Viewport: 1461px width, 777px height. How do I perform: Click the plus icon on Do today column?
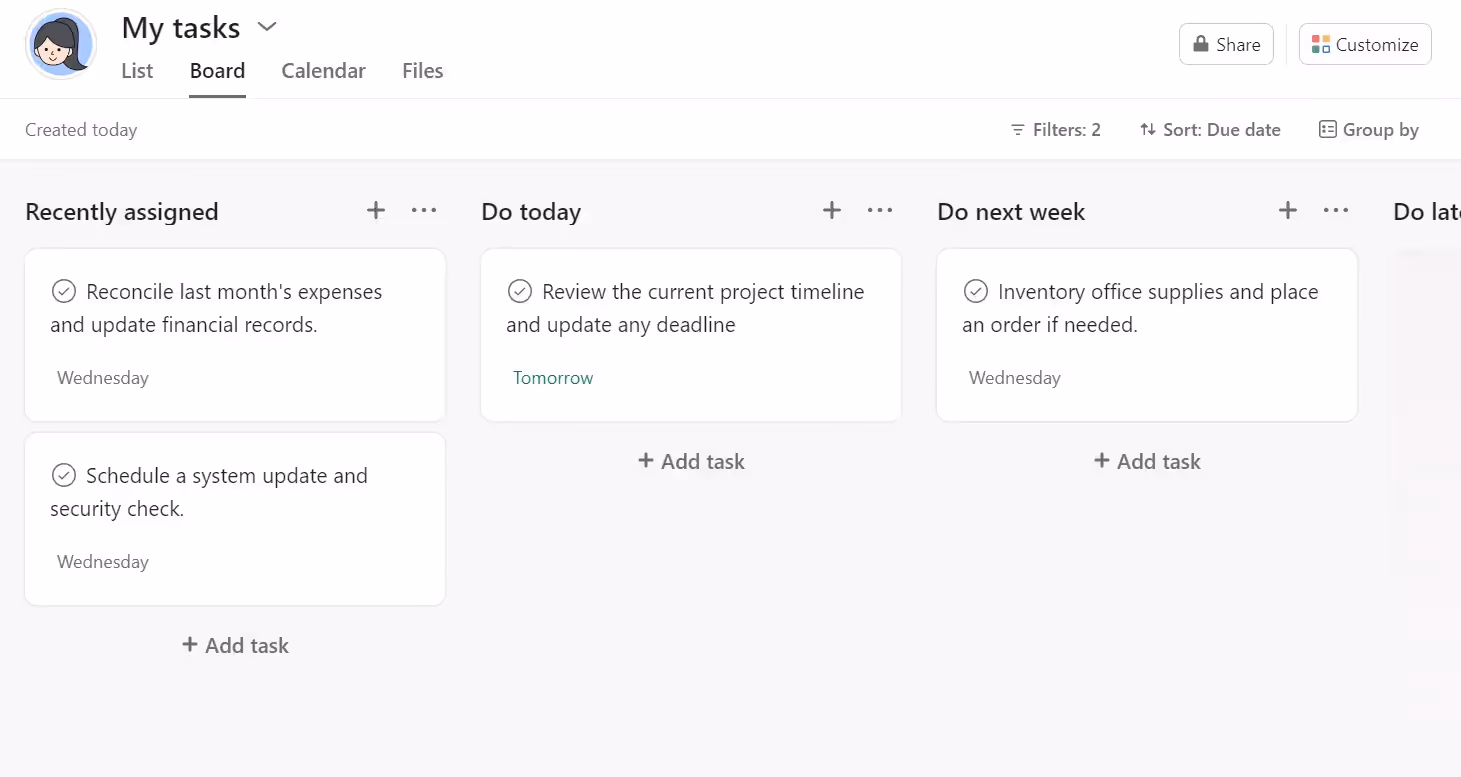[x=831, y=210]
